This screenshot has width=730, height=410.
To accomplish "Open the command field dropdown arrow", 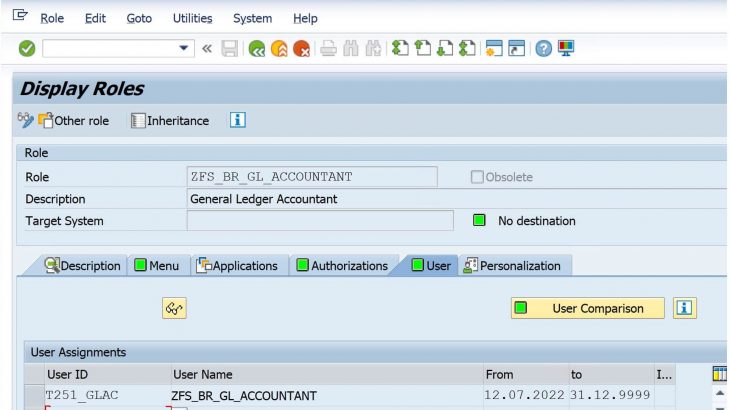I will pyautogui.click(x=183, y=48).
